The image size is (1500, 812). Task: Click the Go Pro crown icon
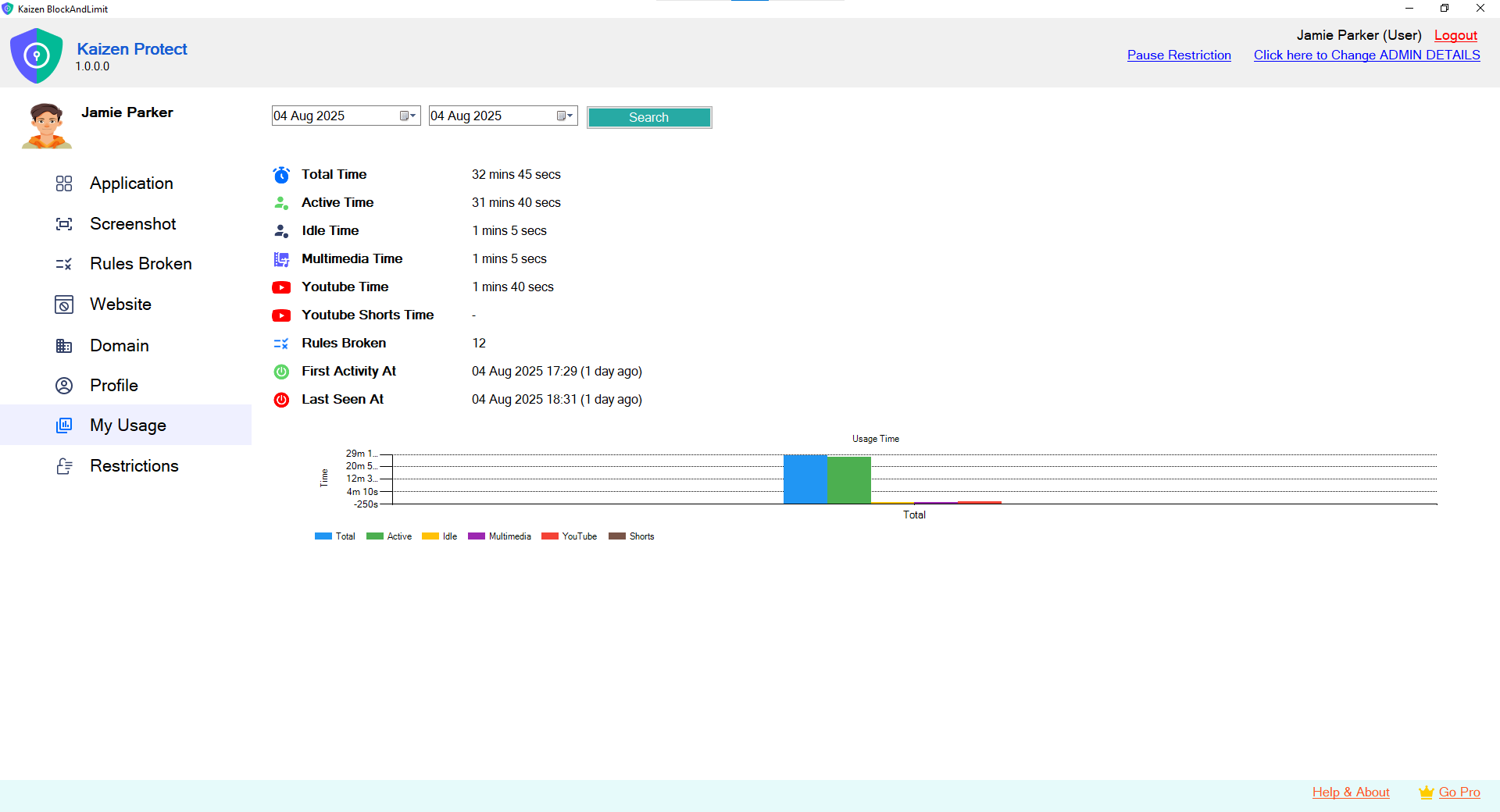[x=1426, y=792]
